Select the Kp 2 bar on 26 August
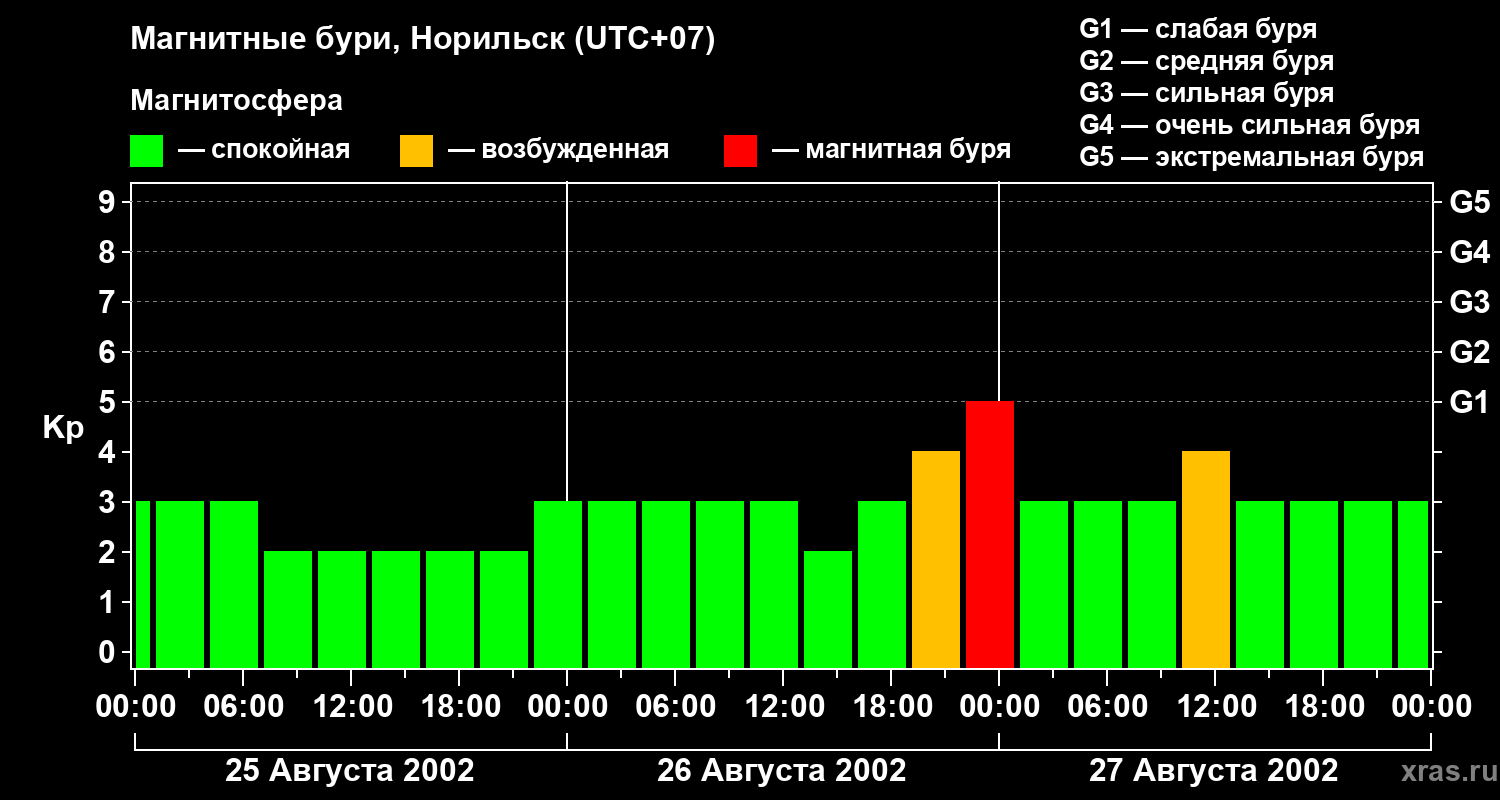The height and width of the screenshot is (800, 1500). click(x=828, y=610)
